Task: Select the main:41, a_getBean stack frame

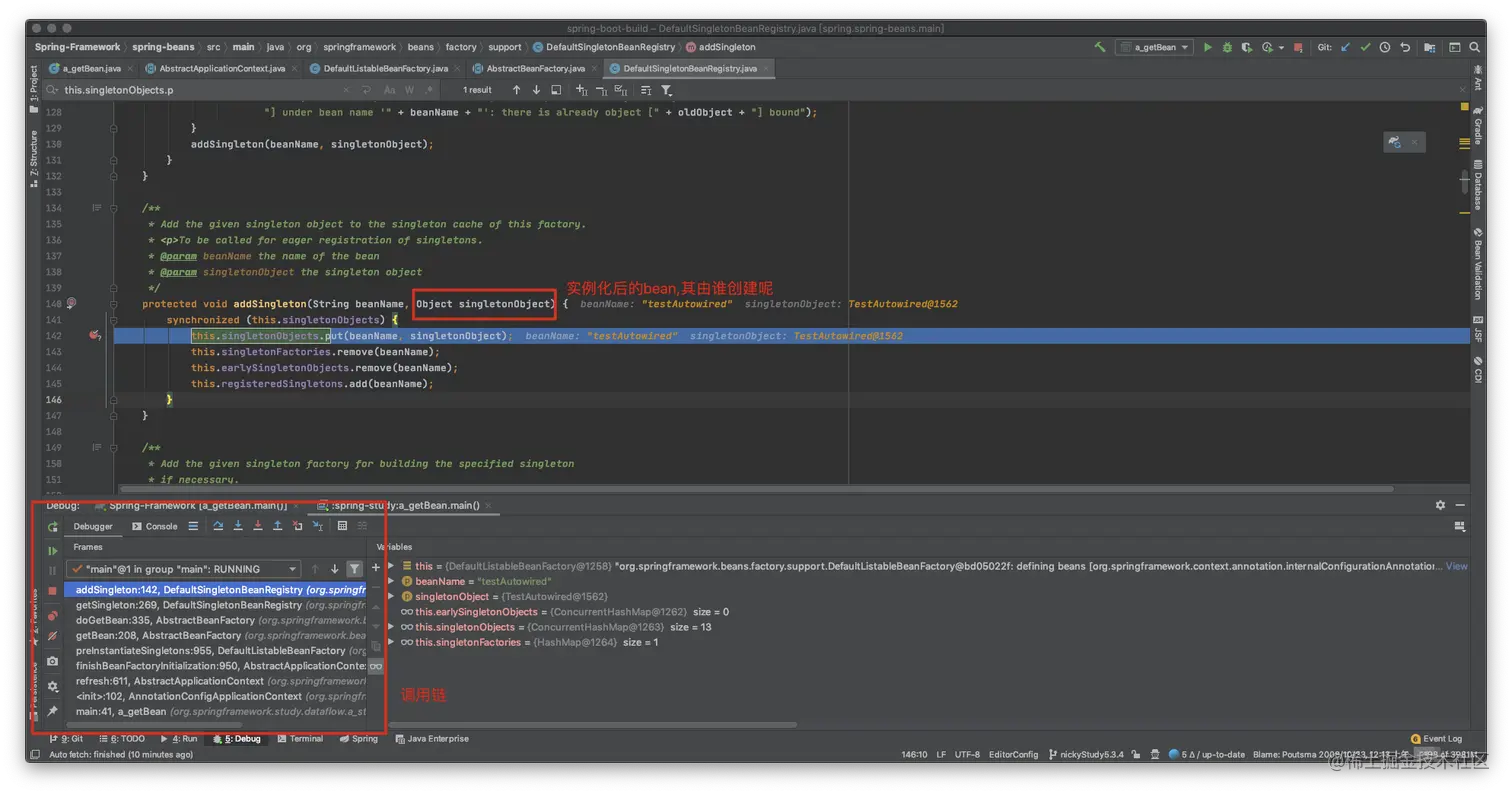Action: [x=215, y=712]
